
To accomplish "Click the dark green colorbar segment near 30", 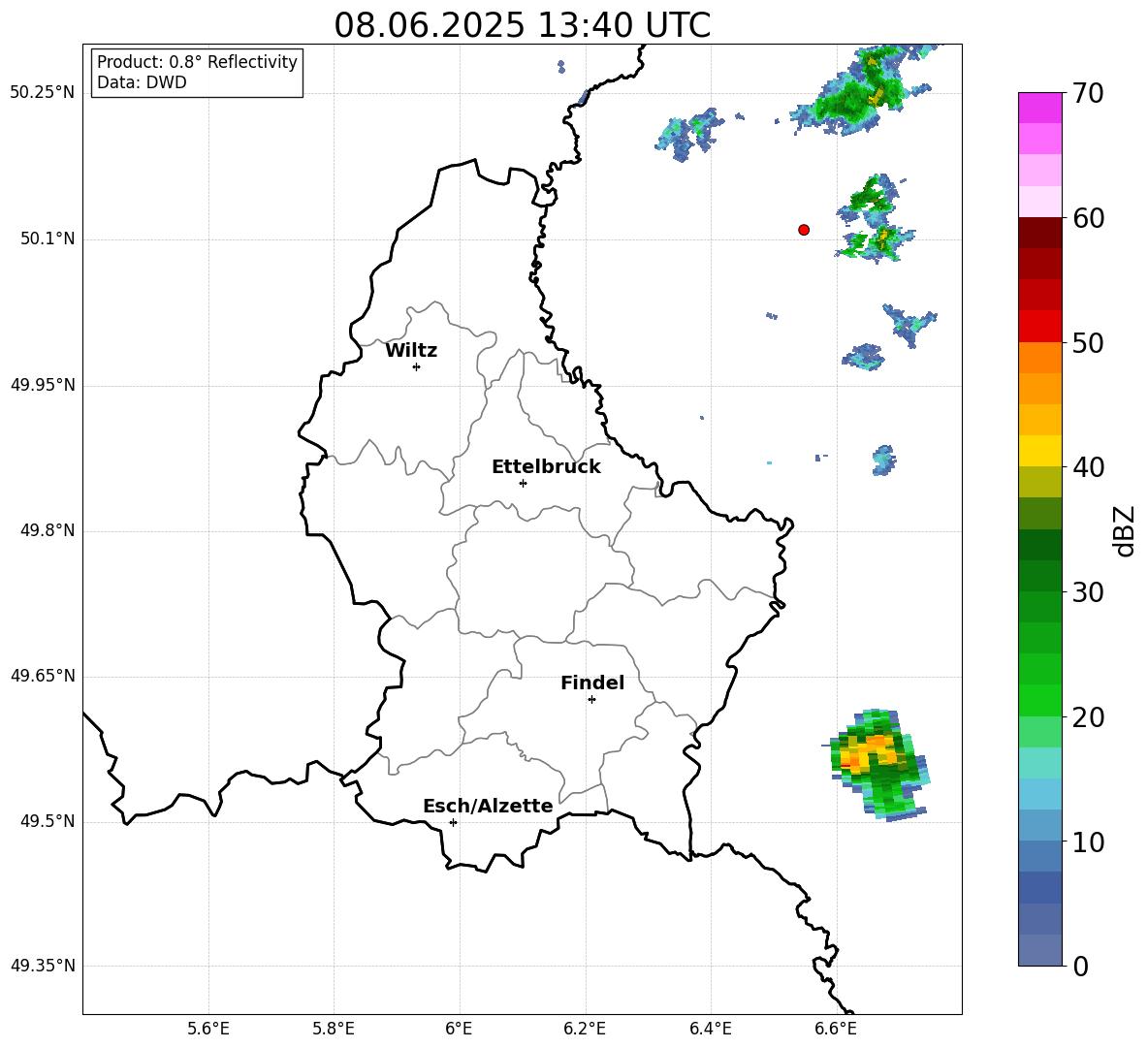I will 1040,576.
